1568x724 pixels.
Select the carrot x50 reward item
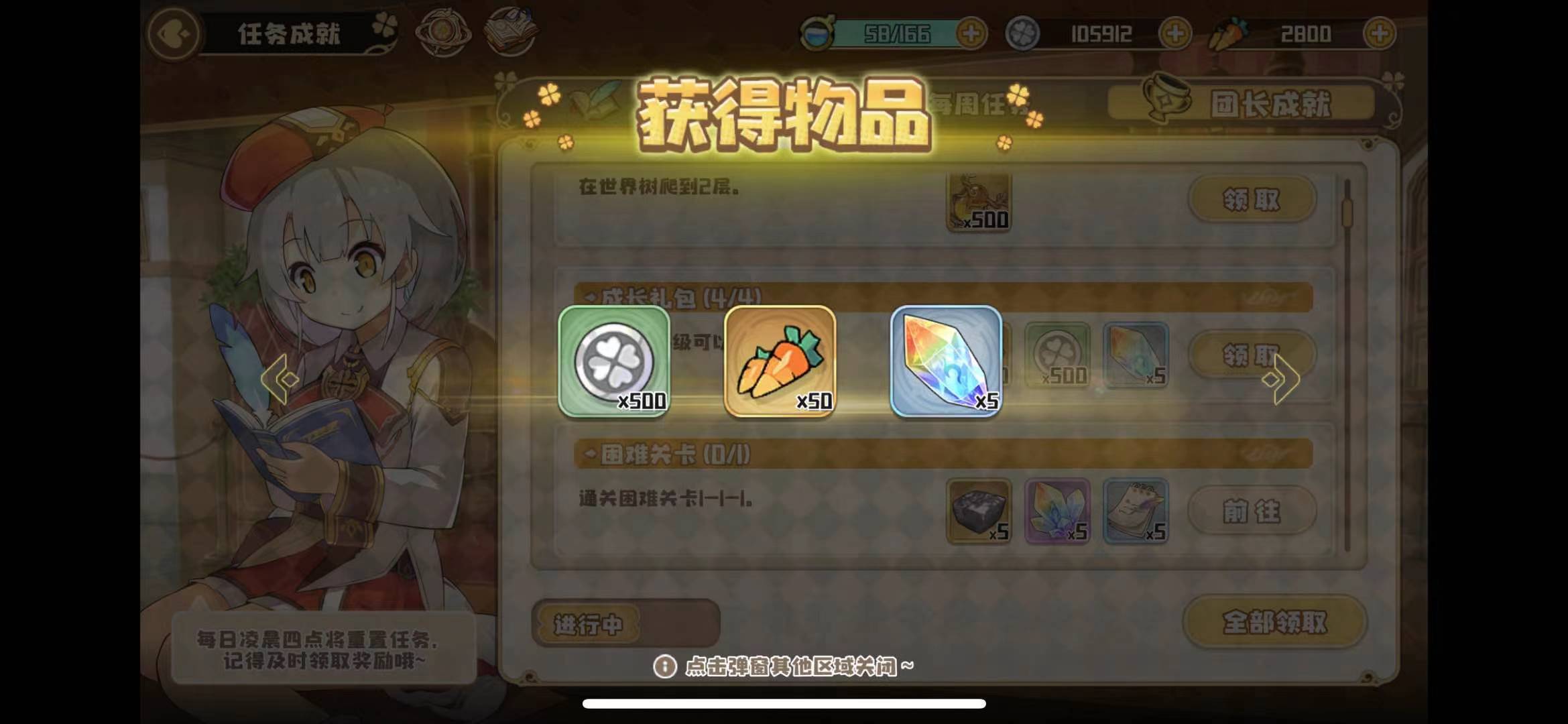tap(780, 361)
